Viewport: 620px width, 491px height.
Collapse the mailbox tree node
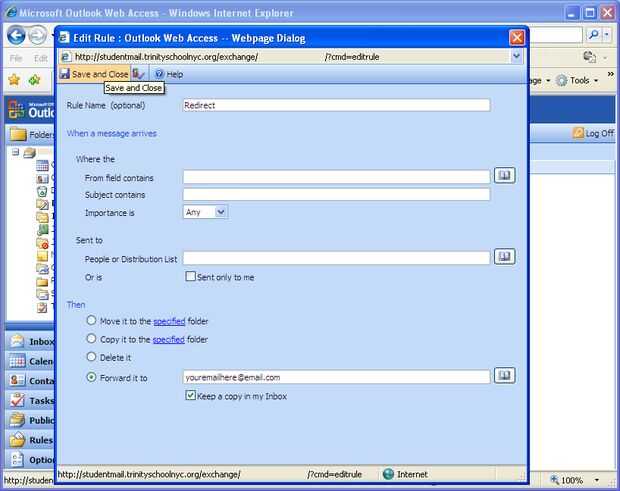[x=15, y=152]
